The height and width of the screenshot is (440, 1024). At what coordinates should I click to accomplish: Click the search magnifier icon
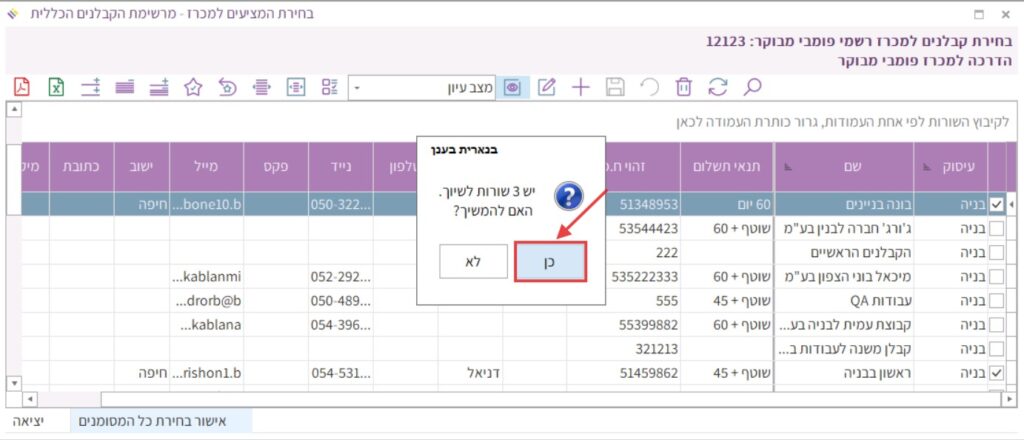pos(752,87)
